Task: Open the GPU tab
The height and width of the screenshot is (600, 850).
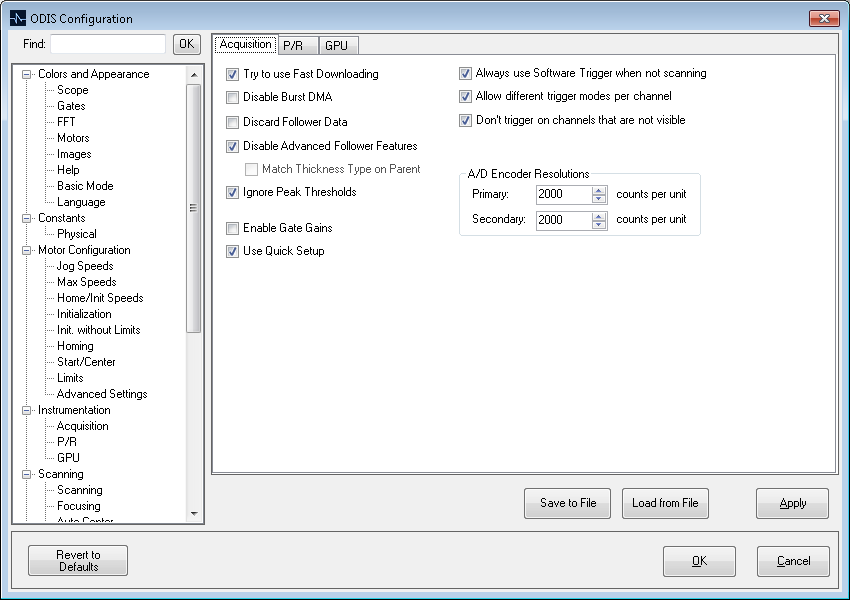Action: point(336,45)
